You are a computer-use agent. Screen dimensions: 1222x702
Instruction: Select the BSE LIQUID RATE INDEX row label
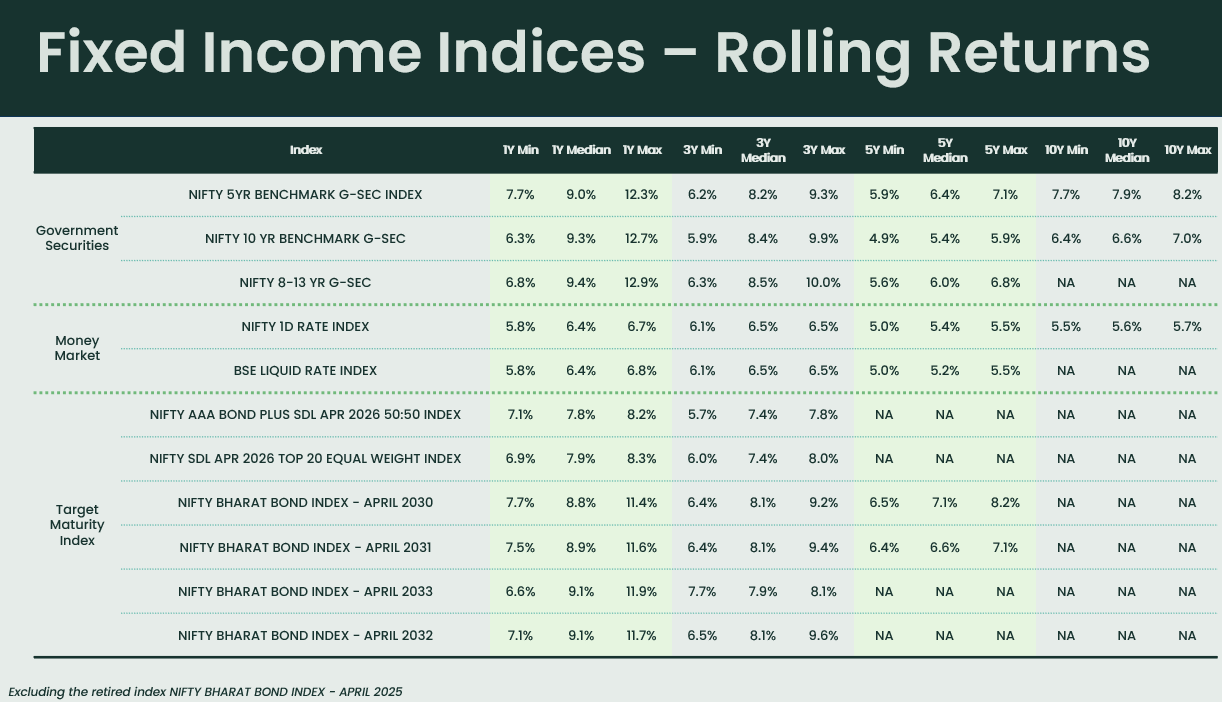[x=305, y=371]
